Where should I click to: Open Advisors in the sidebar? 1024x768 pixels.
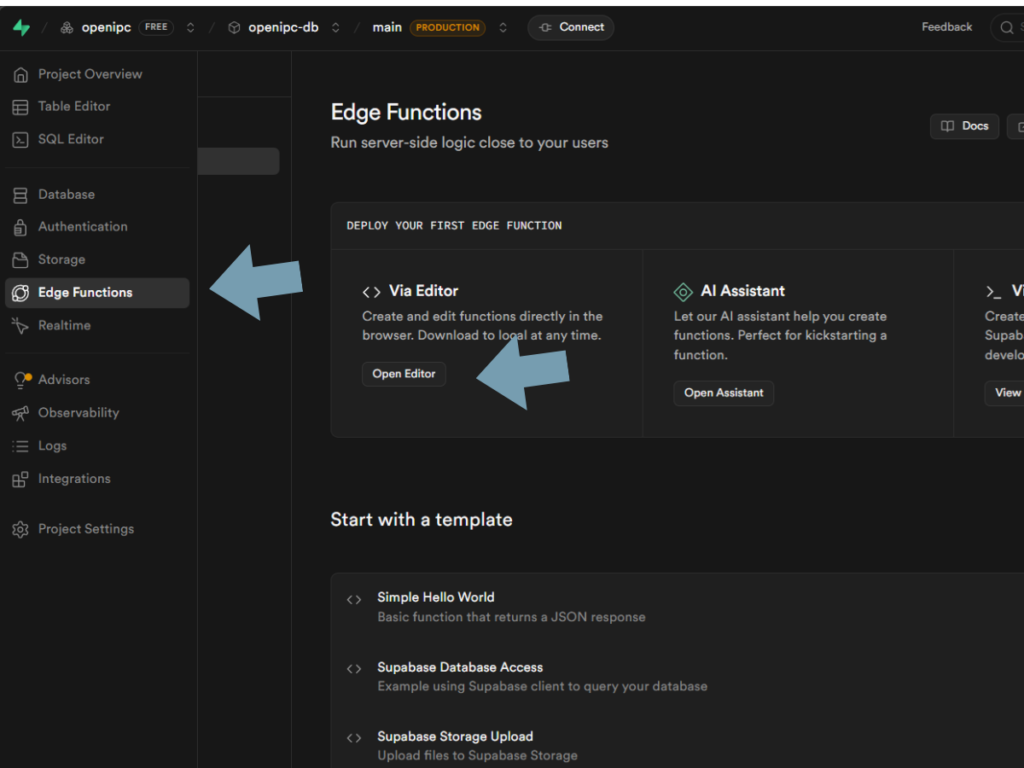pos(97,379)
